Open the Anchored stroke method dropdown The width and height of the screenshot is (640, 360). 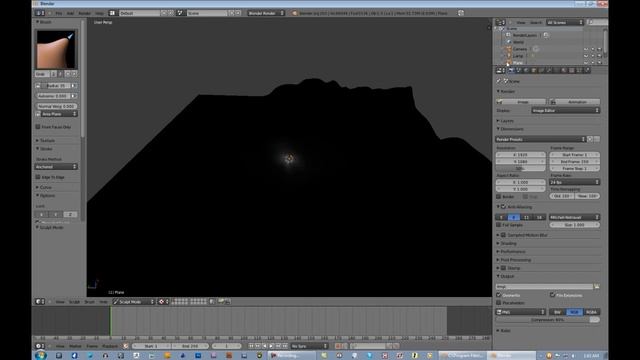(56, 167)
